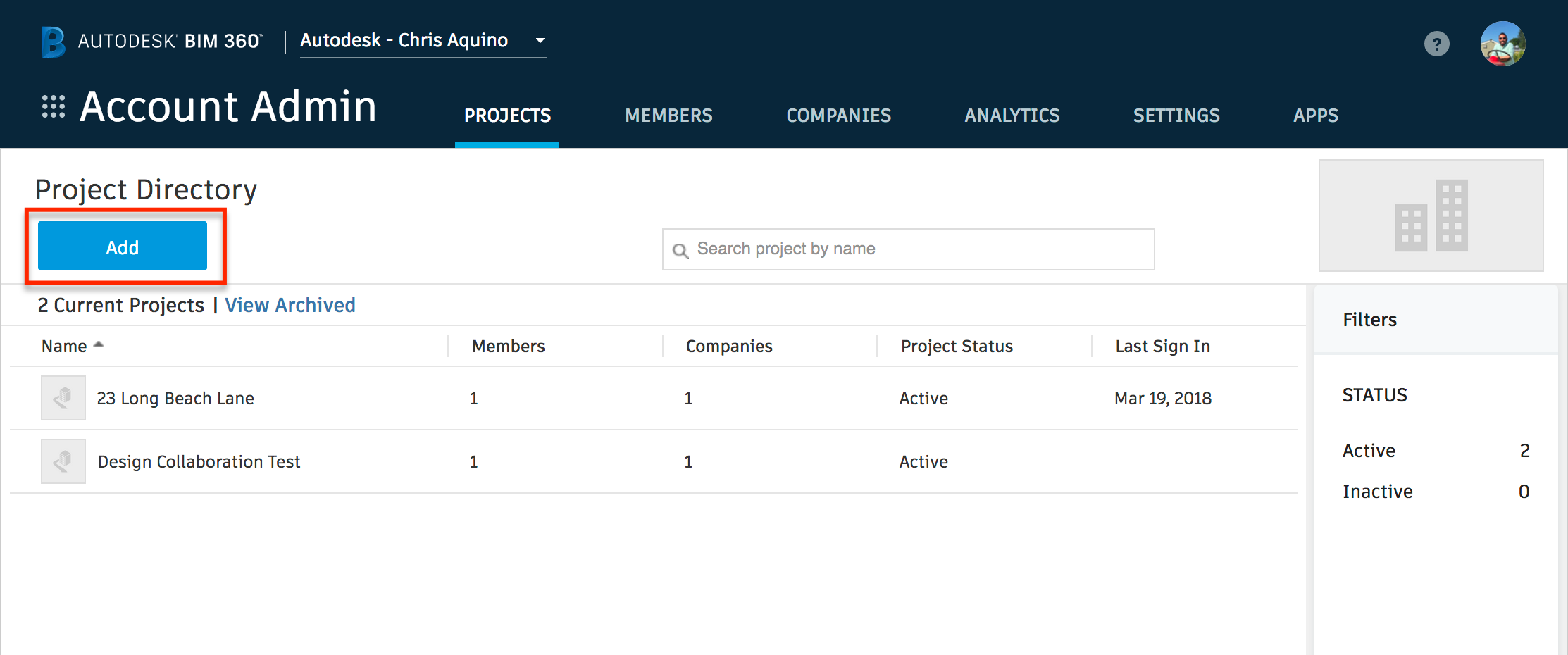Image resolution: width=1568 pixels, height=655 pixels.
Task: Follow the View Archived link
Action: (290, 305)
